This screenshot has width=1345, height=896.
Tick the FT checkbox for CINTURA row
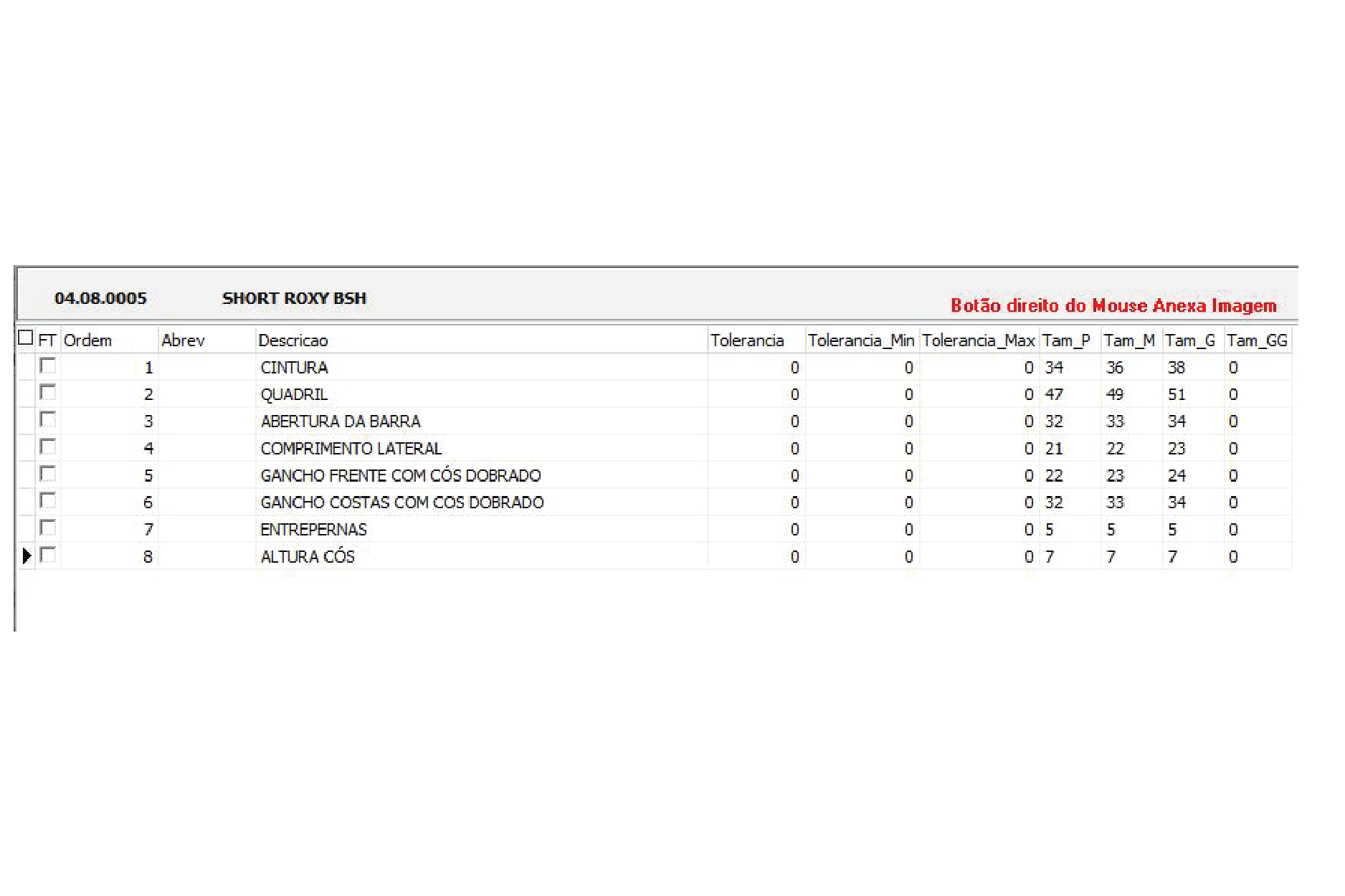point(48,366)
